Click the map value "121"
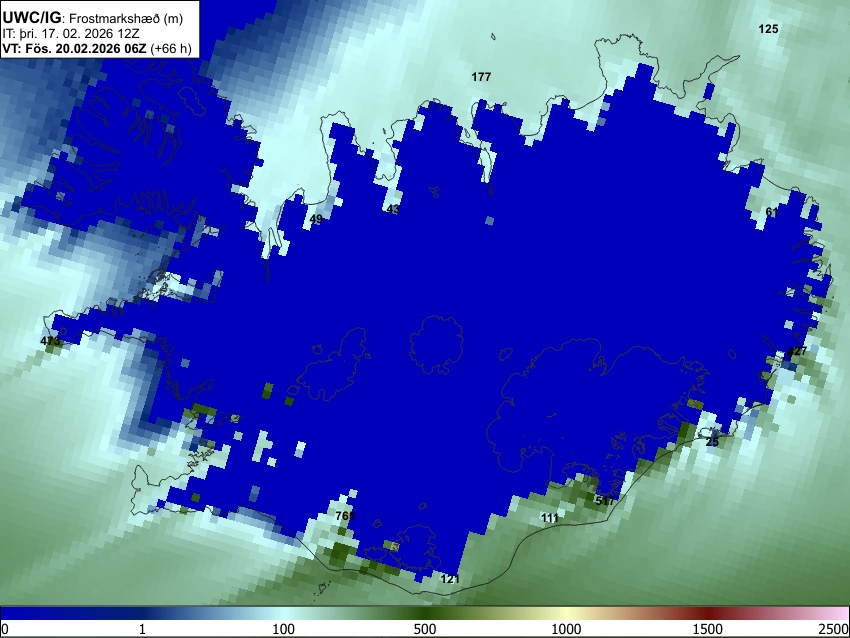 [x=450, y=579]
